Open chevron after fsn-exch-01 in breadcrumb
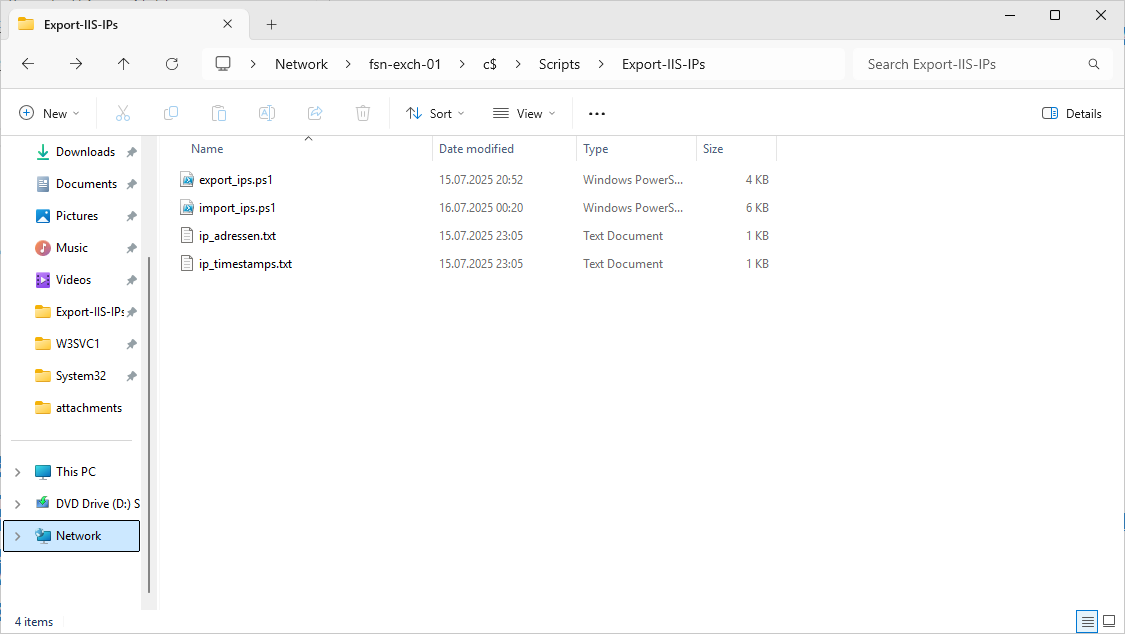Image resolution: width=1125 pixels, height=634 pixels. [x=462, y=64]
